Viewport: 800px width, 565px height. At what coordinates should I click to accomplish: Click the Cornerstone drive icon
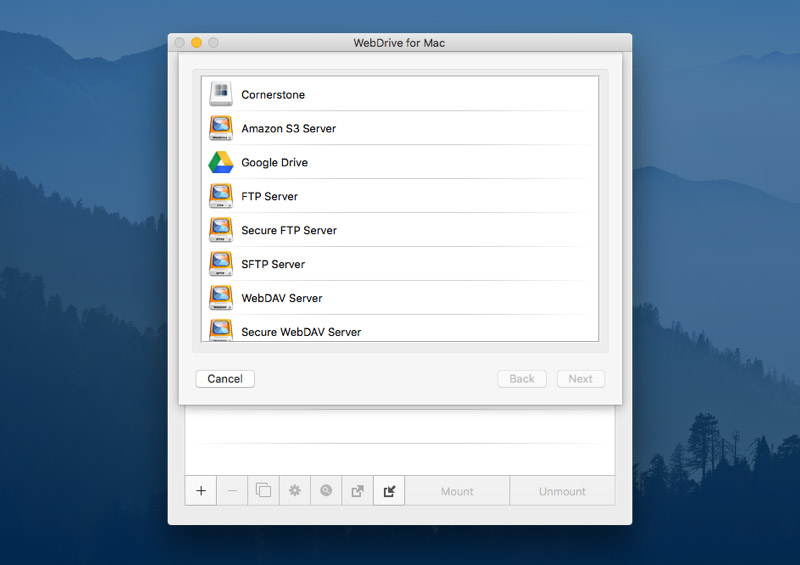(x=220, y=94)
